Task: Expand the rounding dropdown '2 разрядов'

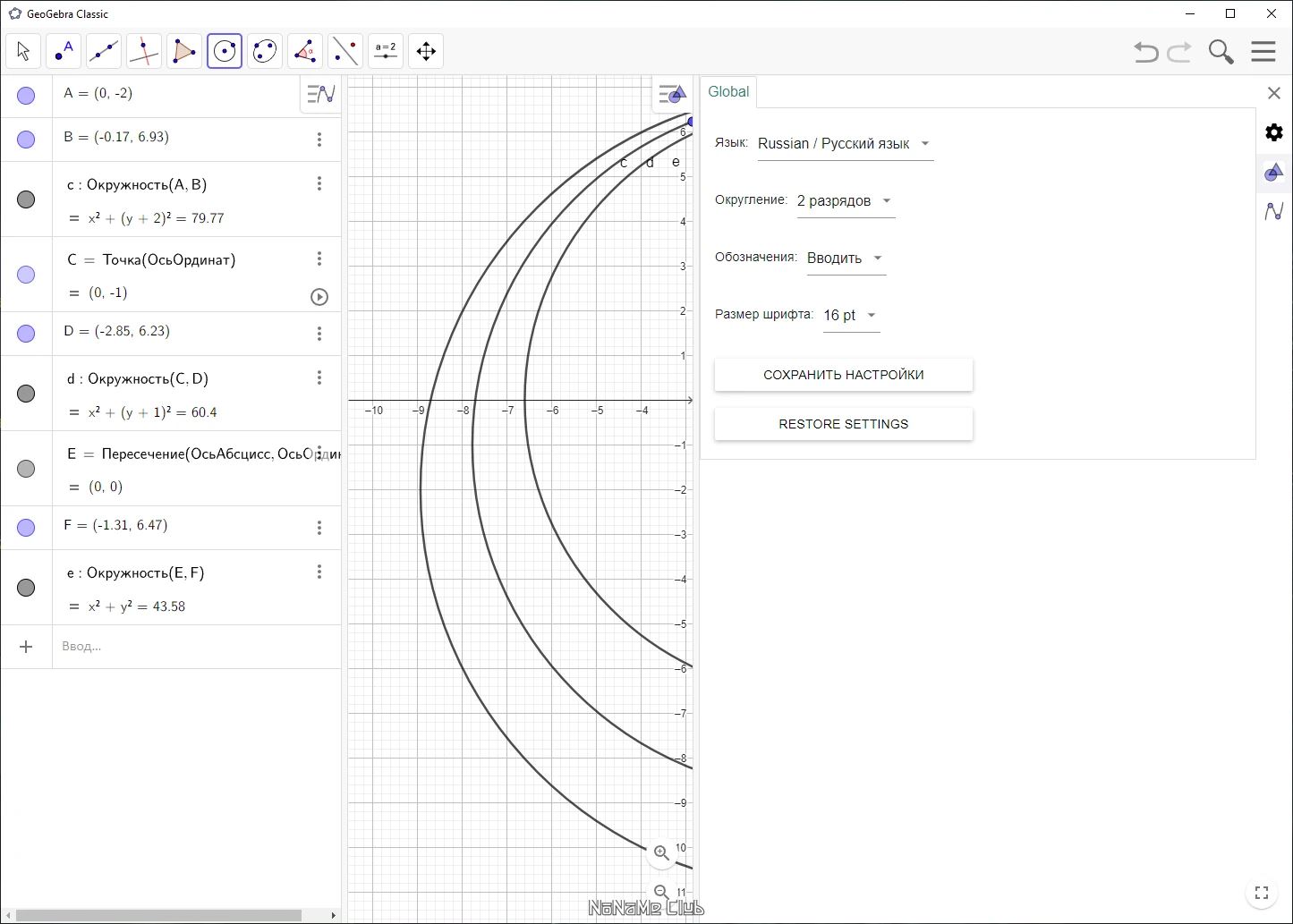Action: [x=845, y=201]
